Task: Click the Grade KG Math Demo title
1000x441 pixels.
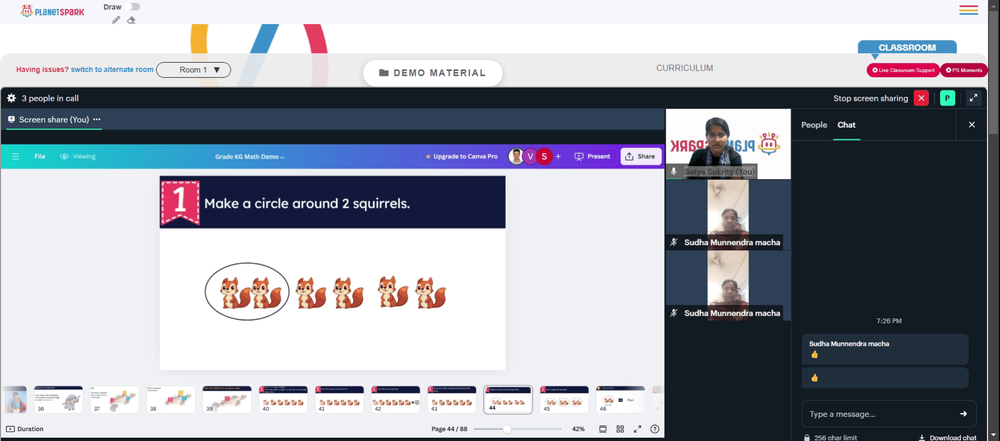Action: click(x=249, y=156)
